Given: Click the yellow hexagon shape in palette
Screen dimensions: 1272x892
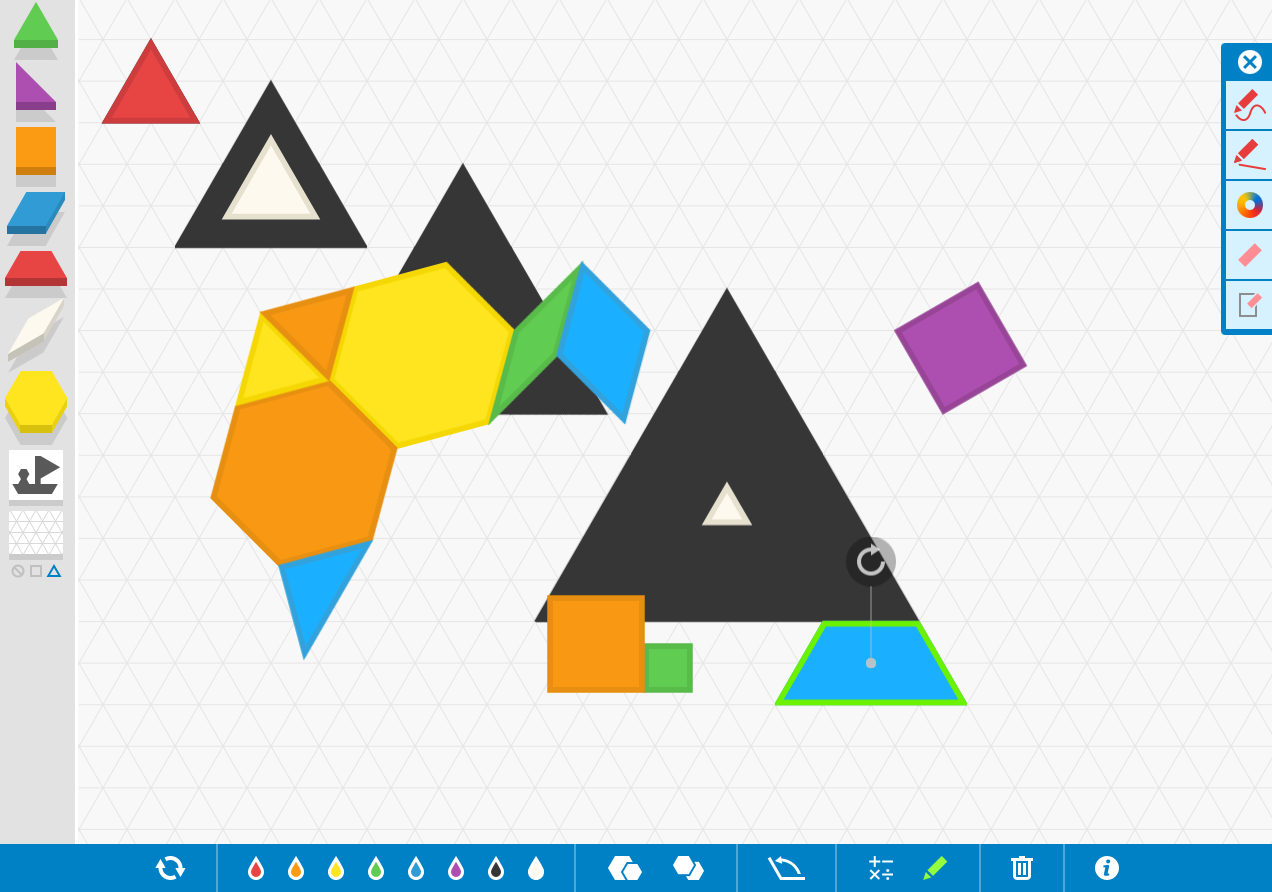Looking at the screenshot, I should tap(36, 400).
